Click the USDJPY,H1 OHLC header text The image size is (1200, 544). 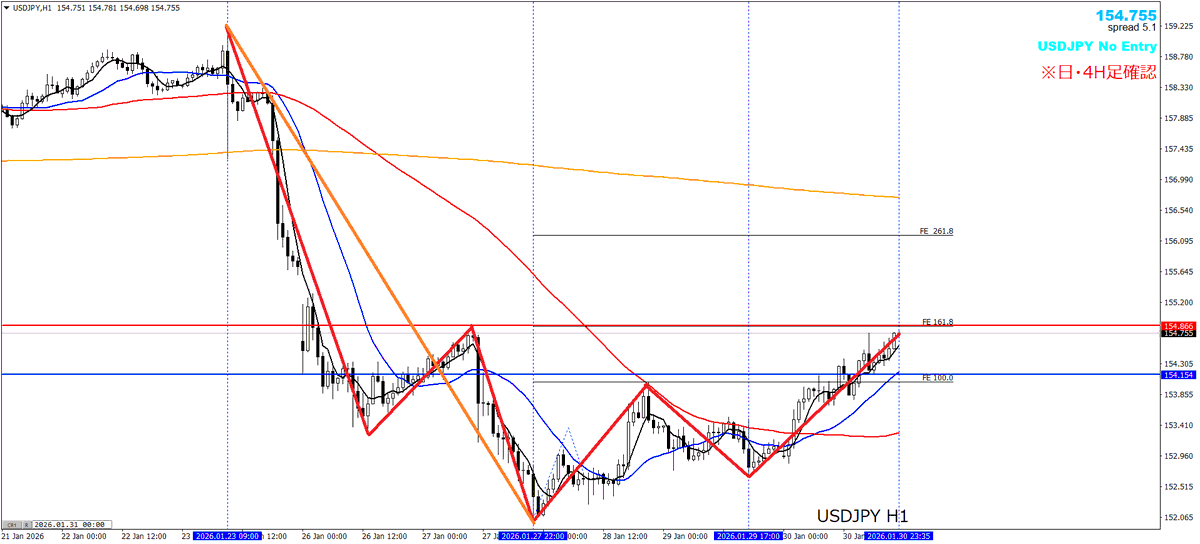click(x=96, y=8)
